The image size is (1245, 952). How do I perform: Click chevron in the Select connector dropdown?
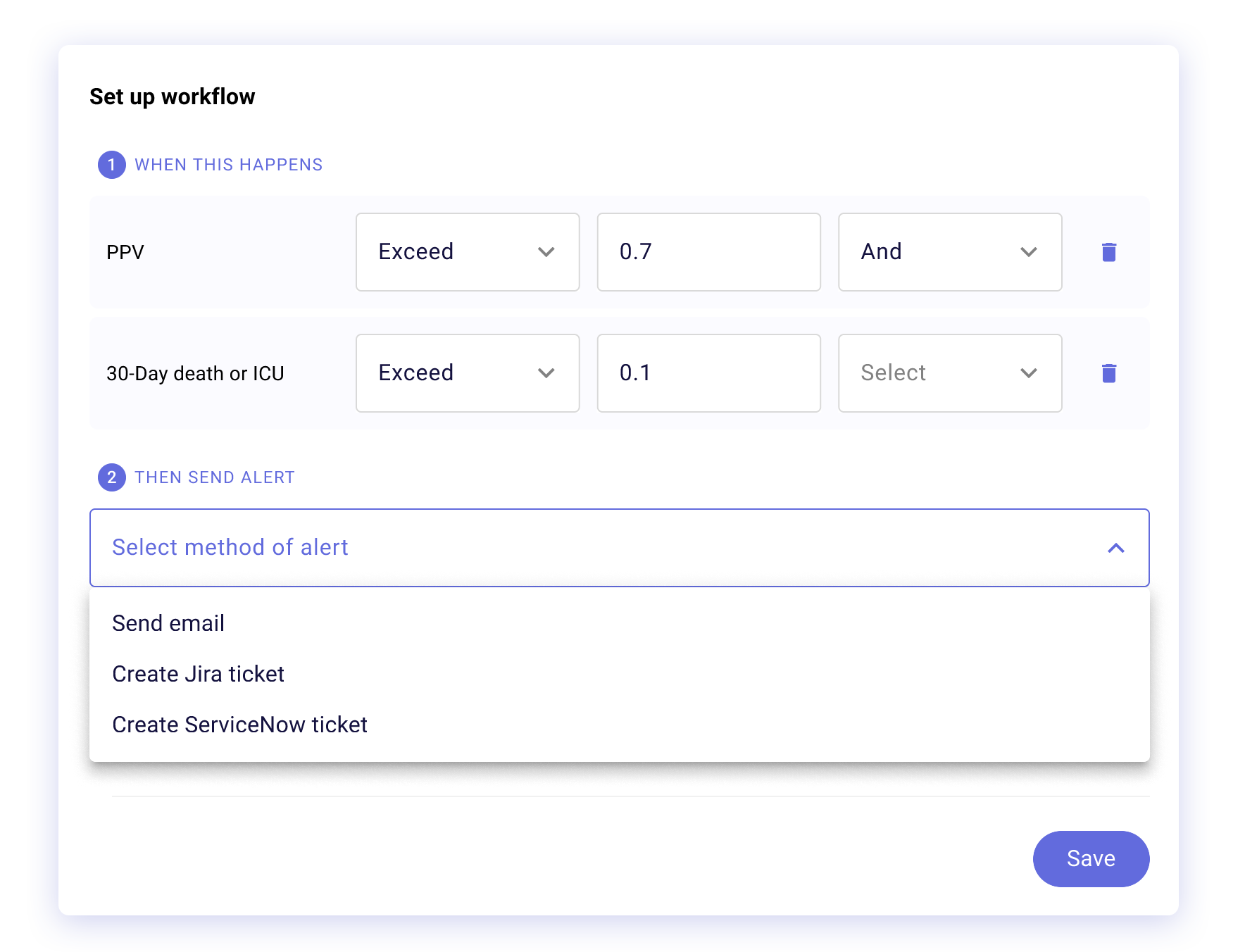(x=1028, y=373)
